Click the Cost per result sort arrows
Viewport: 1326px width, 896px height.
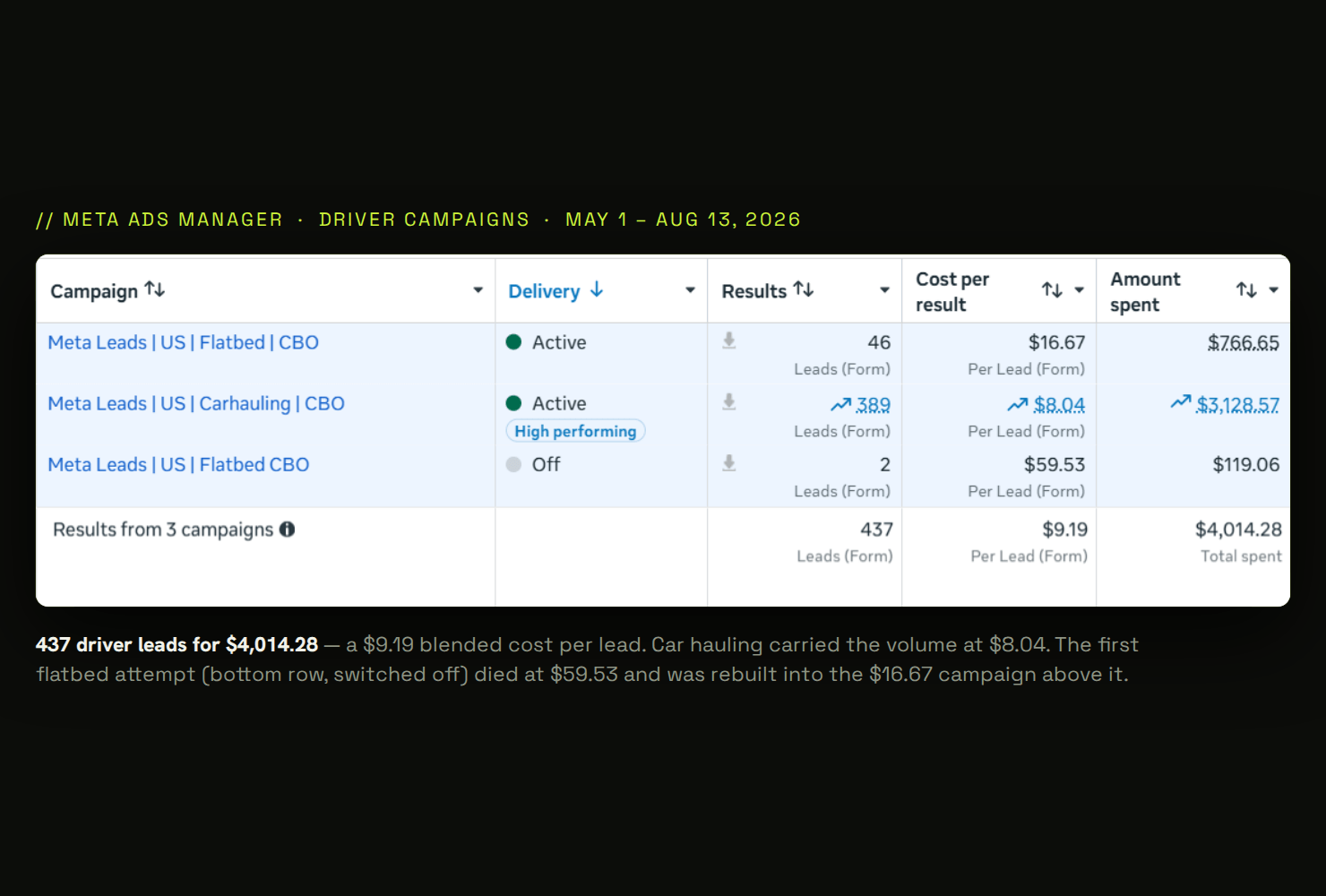point(1052,289)
